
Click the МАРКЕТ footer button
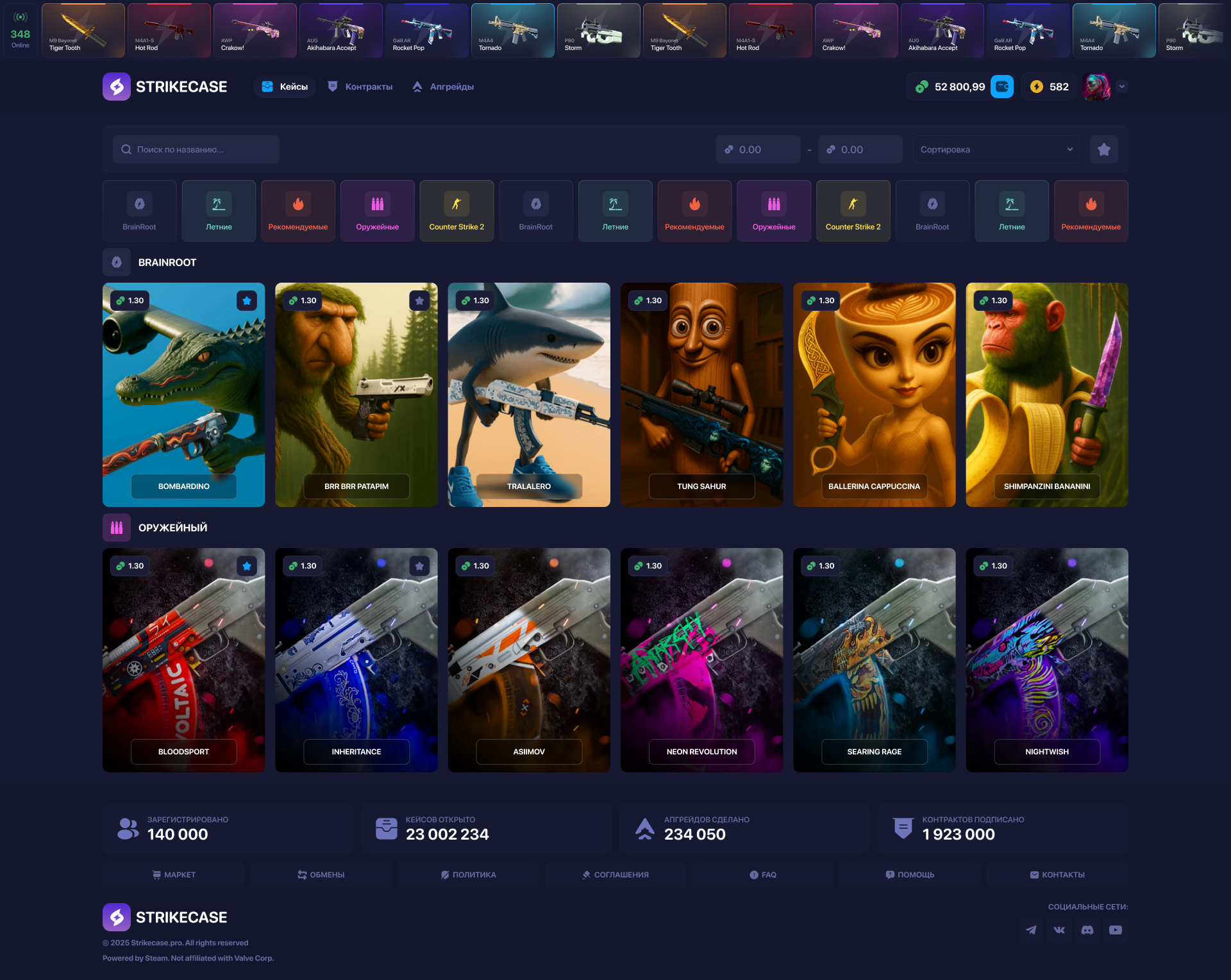coord(174,875)
